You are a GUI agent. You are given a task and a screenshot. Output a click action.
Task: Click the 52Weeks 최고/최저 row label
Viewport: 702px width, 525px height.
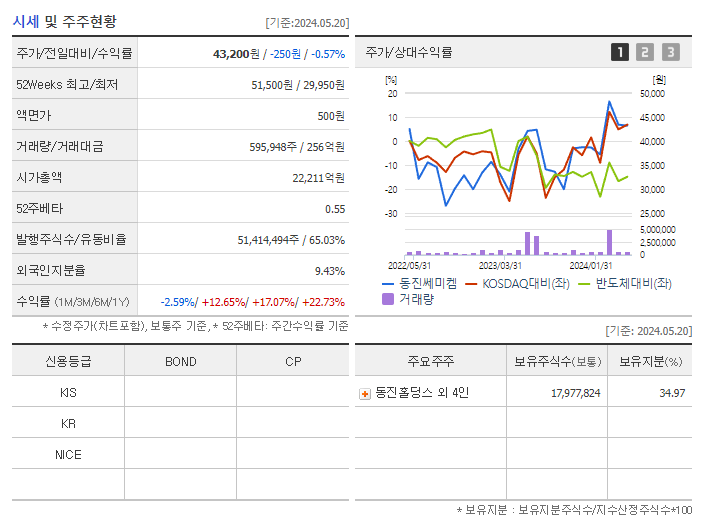(67, 85)
